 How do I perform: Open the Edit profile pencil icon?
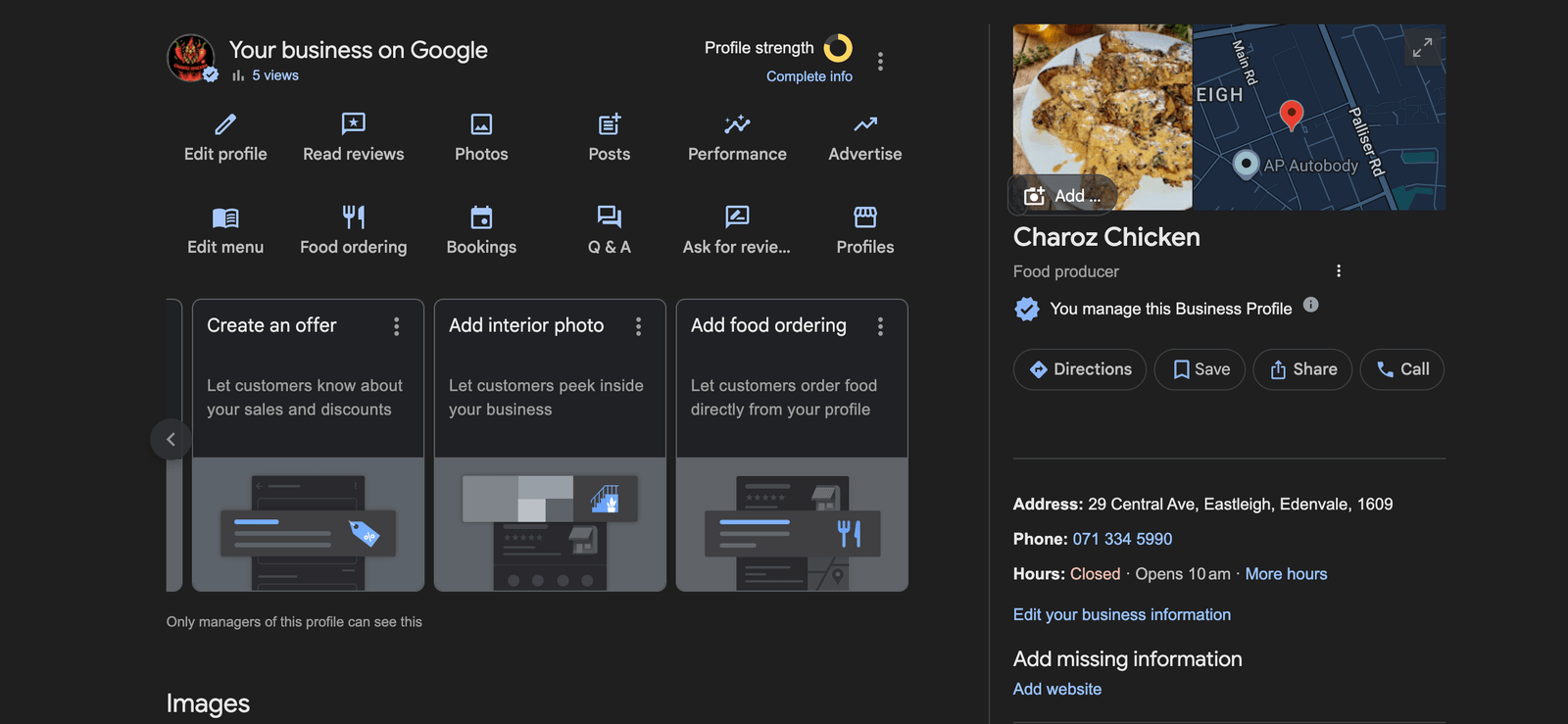click(225, 124)
